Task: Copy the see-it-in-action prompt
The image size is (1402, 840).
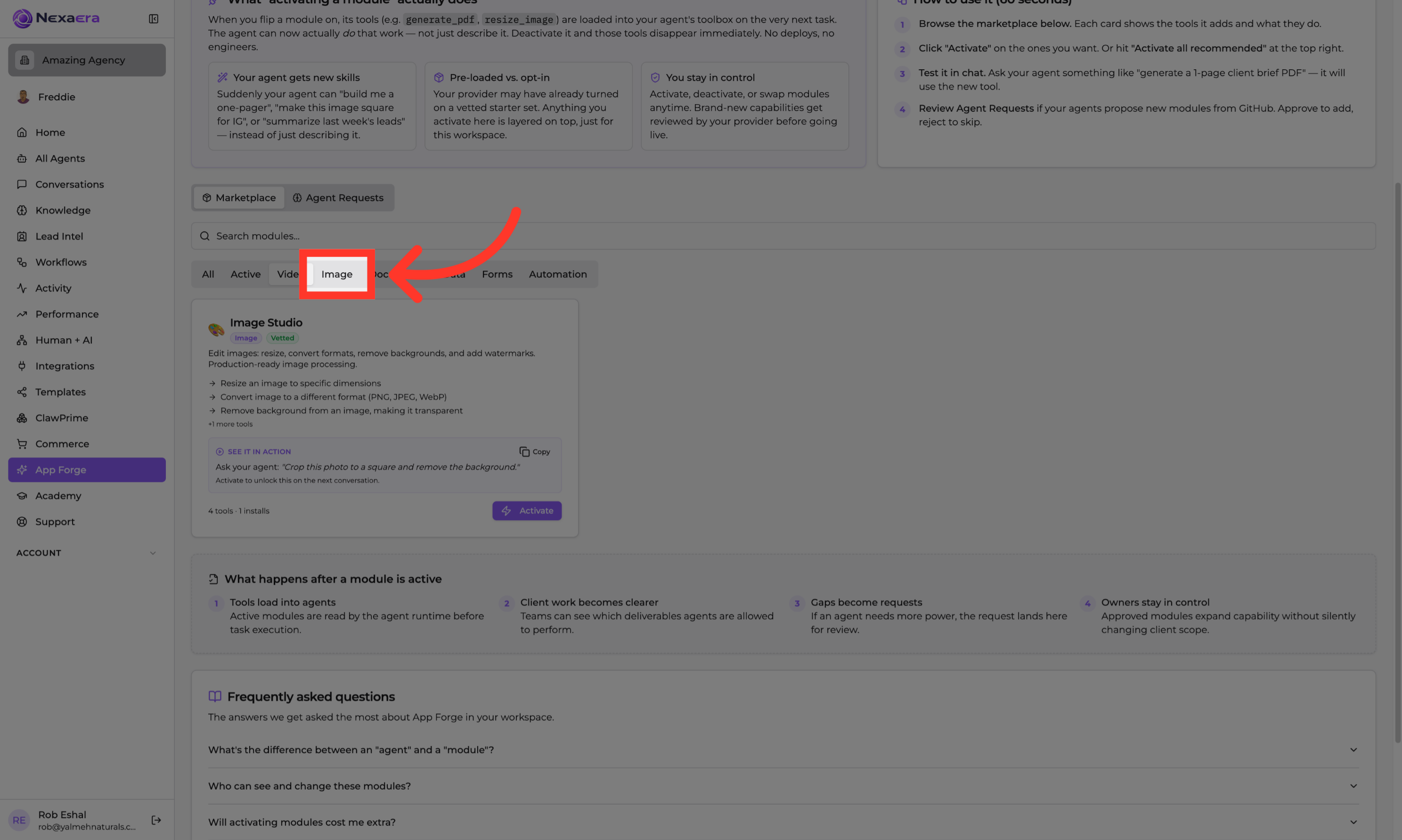Action: tap(534, 452)
